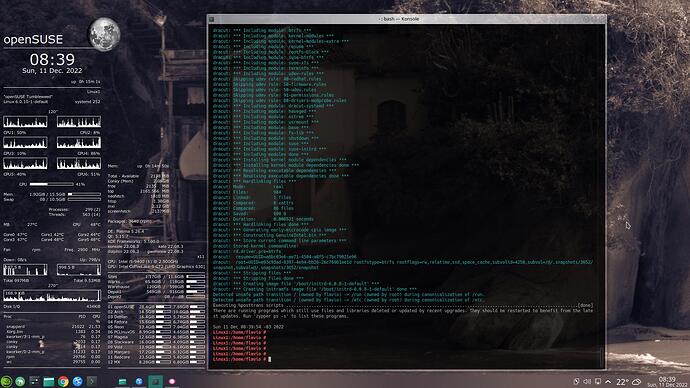Open the green chameleon icon beside launcher
The height and width of the screenshot is (388, 690).
pyautogui.click(x=20, y=381)
